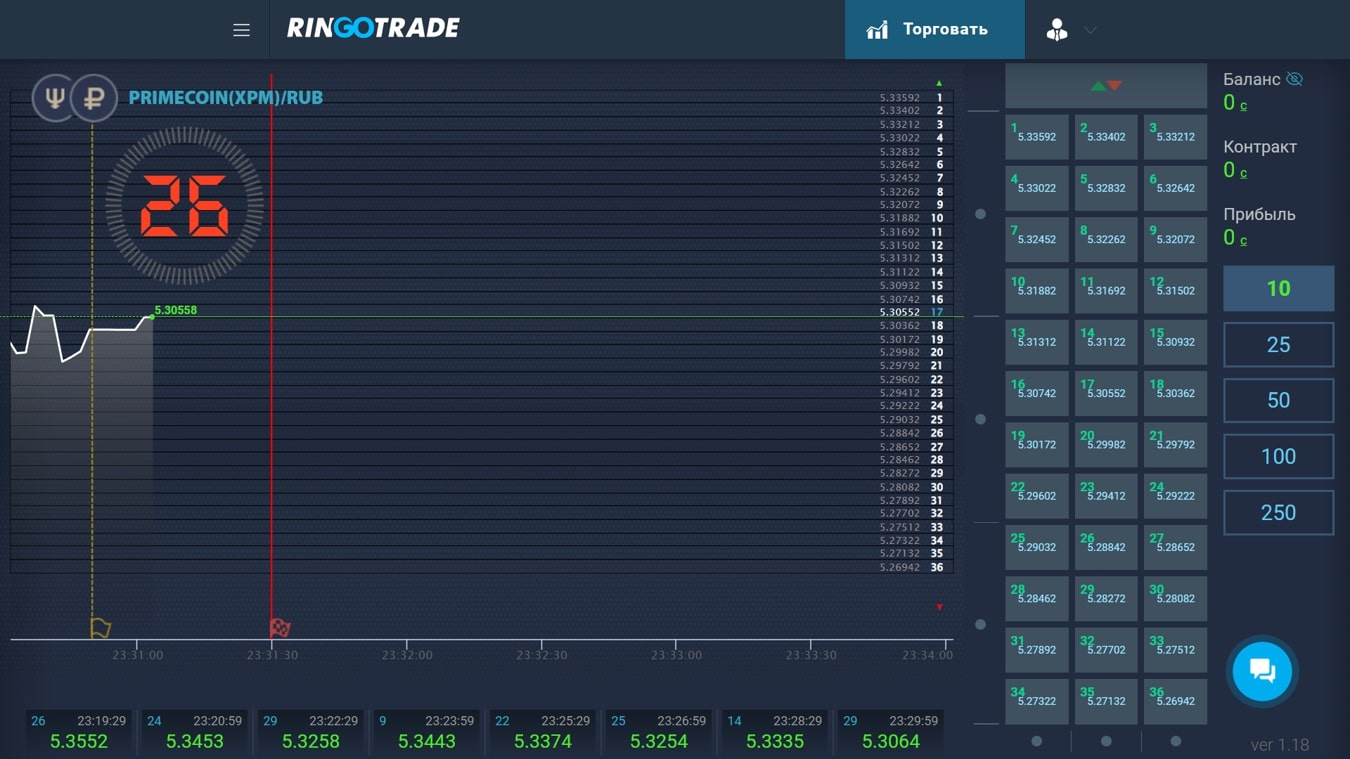Open past result 23:19:29 with 5.3552
Screen dimensions: 1350x759
click(x=79, y=732)
